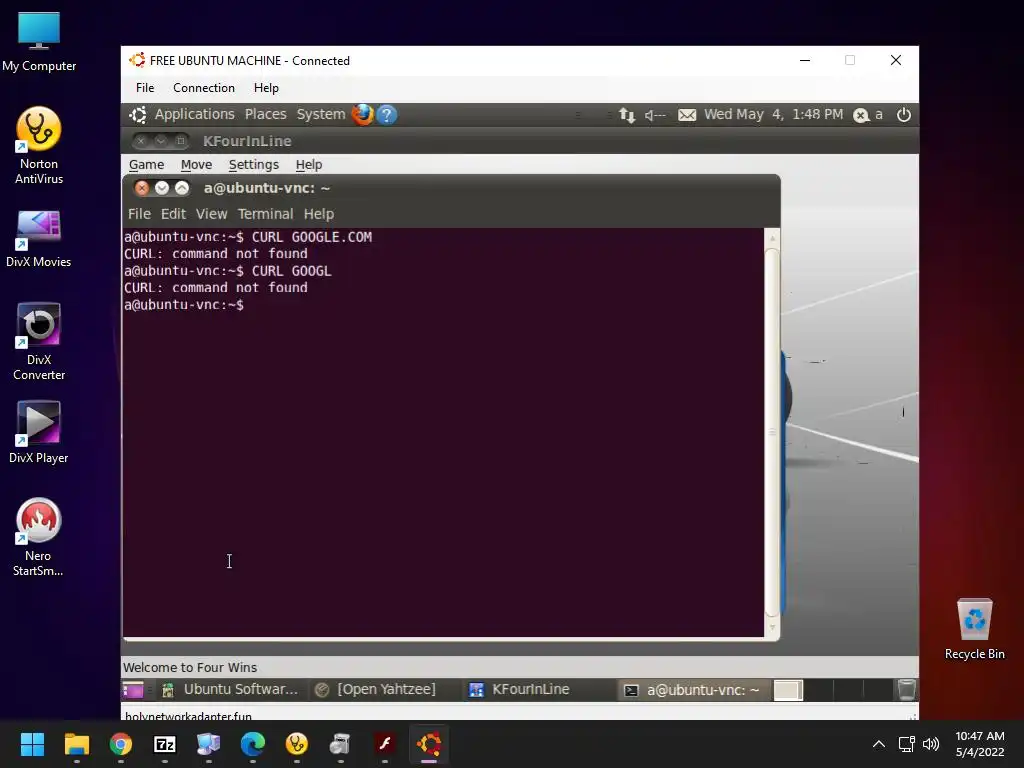Open File Explorer from Windows taskbar
The image size is (1024, 768).
(x=76, y=744)
